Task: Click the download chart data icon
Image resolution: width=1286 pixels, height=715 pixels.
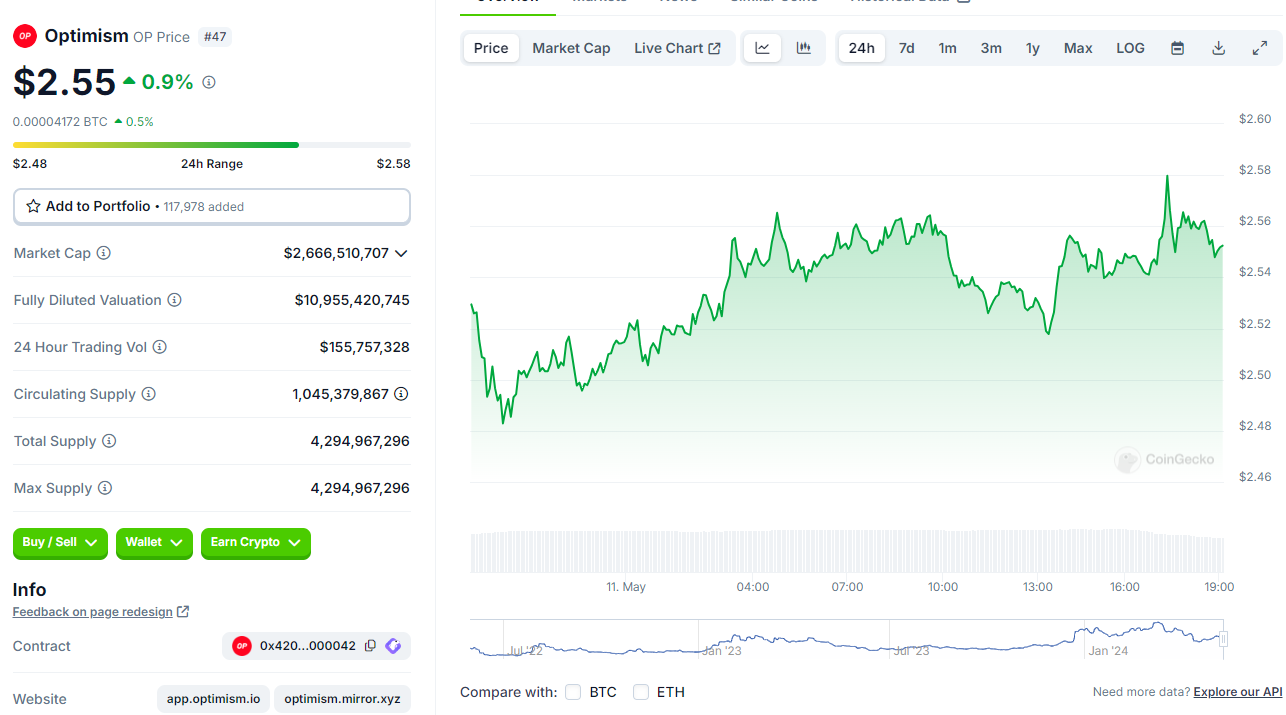Action: [1219, 48]
